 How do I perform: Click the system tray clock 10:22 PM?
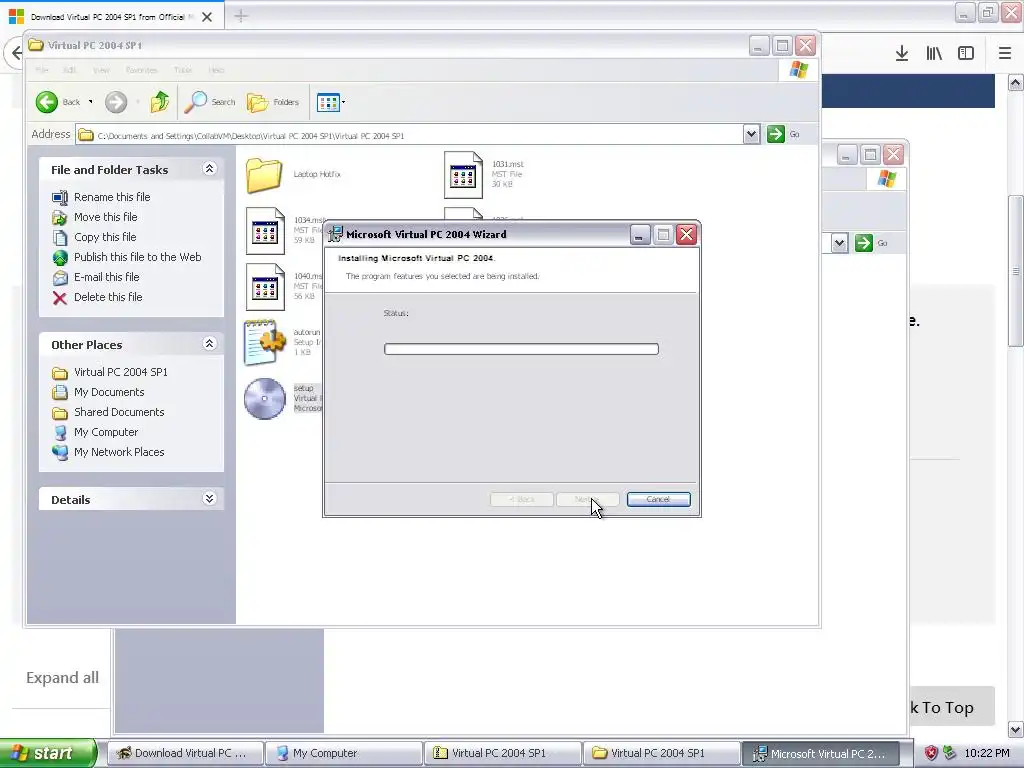coord(987,753)
